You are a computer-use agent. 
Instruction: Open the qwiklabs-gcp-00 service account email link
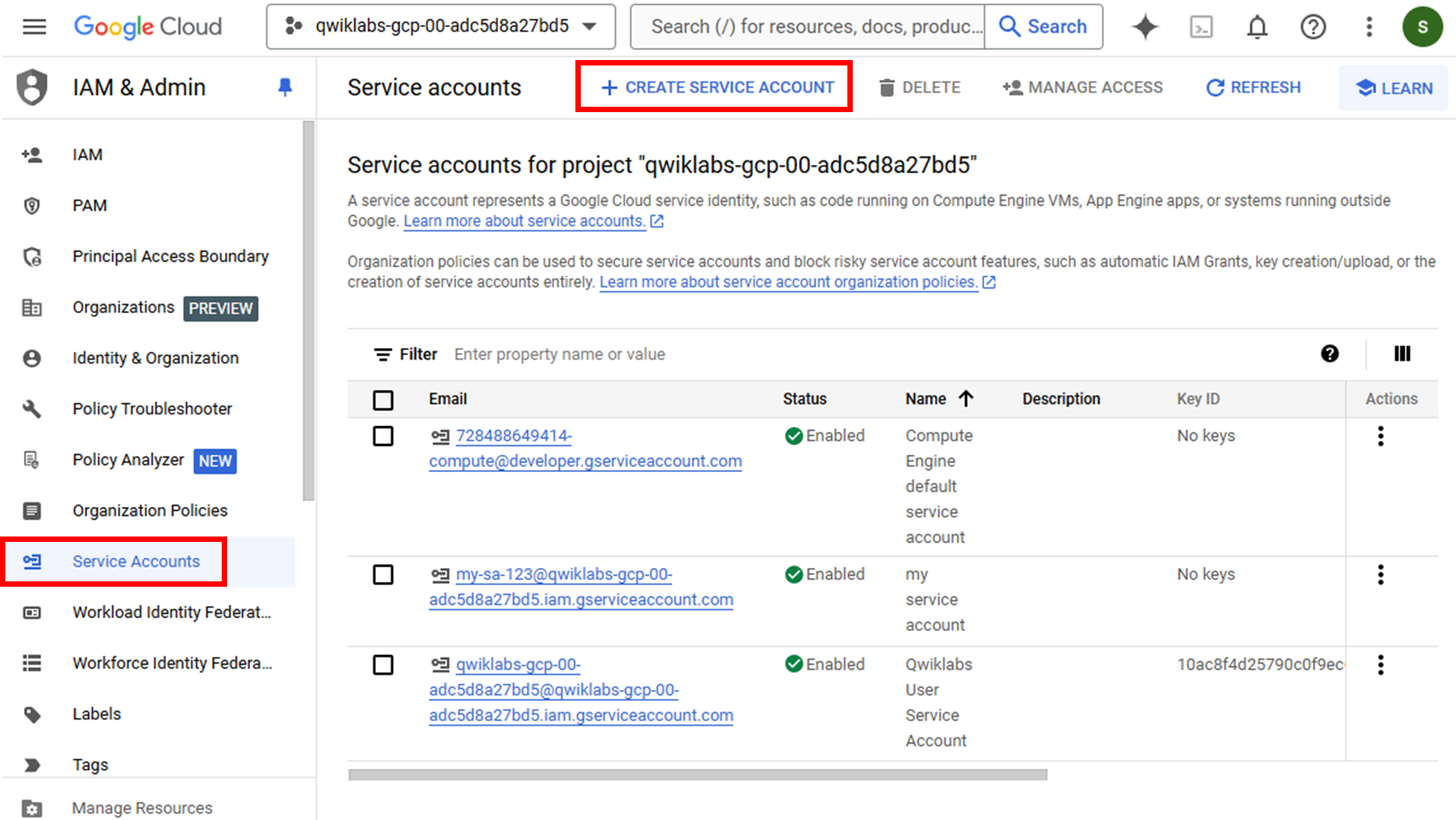tap(581, 690)
